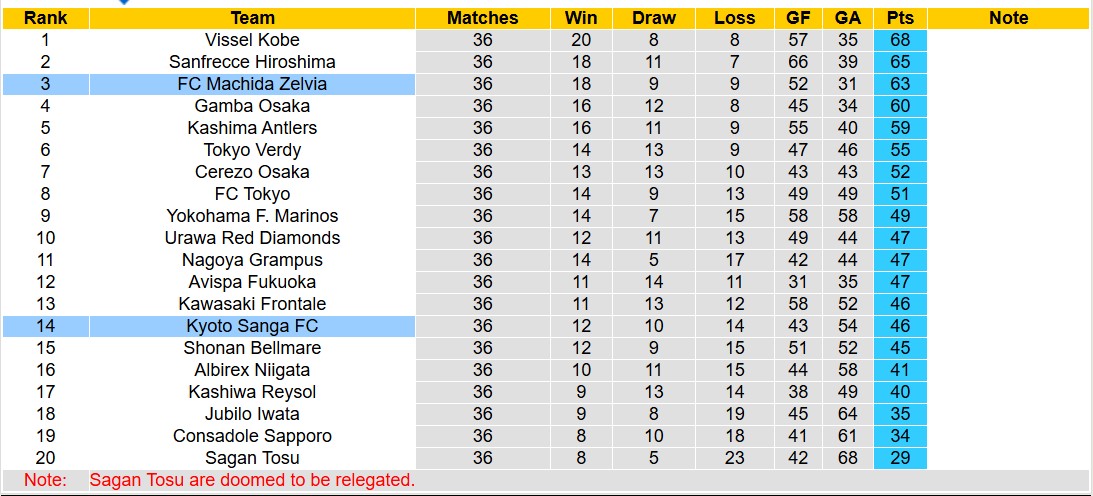Click the Draw column header
The width and height of the screenshot is (1093, 496).
click(654, 18)
